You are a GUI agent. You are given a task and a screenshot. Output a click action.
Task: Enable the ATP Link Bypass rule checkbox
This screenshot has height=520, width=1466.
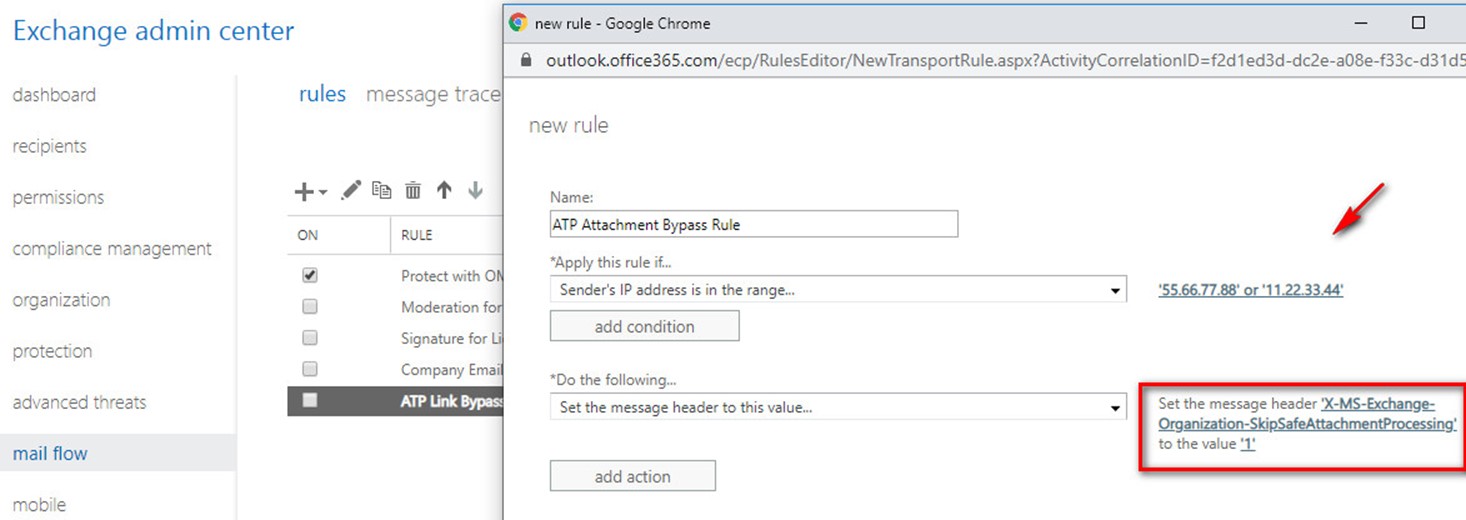(x=310, y=400)
